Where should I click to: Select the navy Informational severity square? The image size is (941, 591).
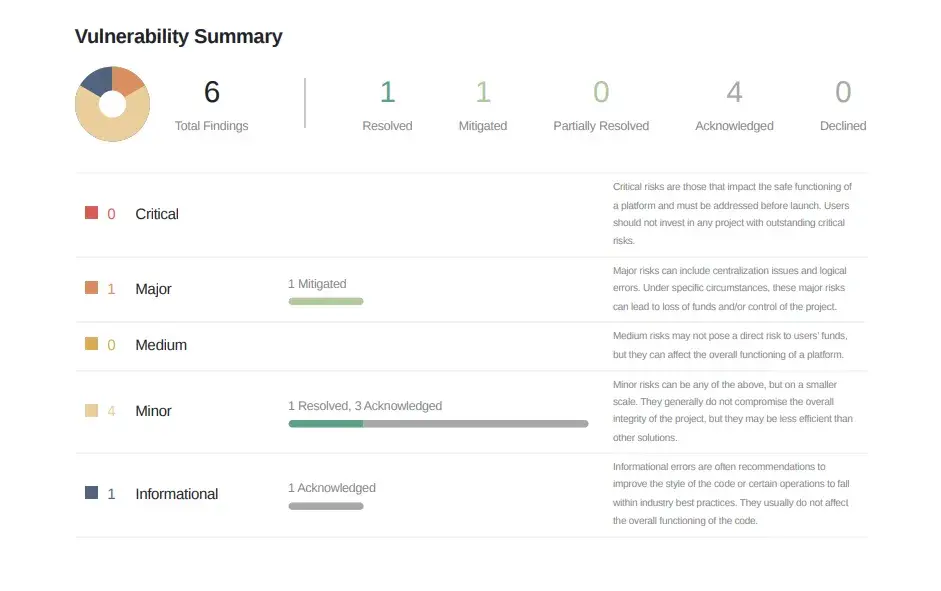point(91,493)
